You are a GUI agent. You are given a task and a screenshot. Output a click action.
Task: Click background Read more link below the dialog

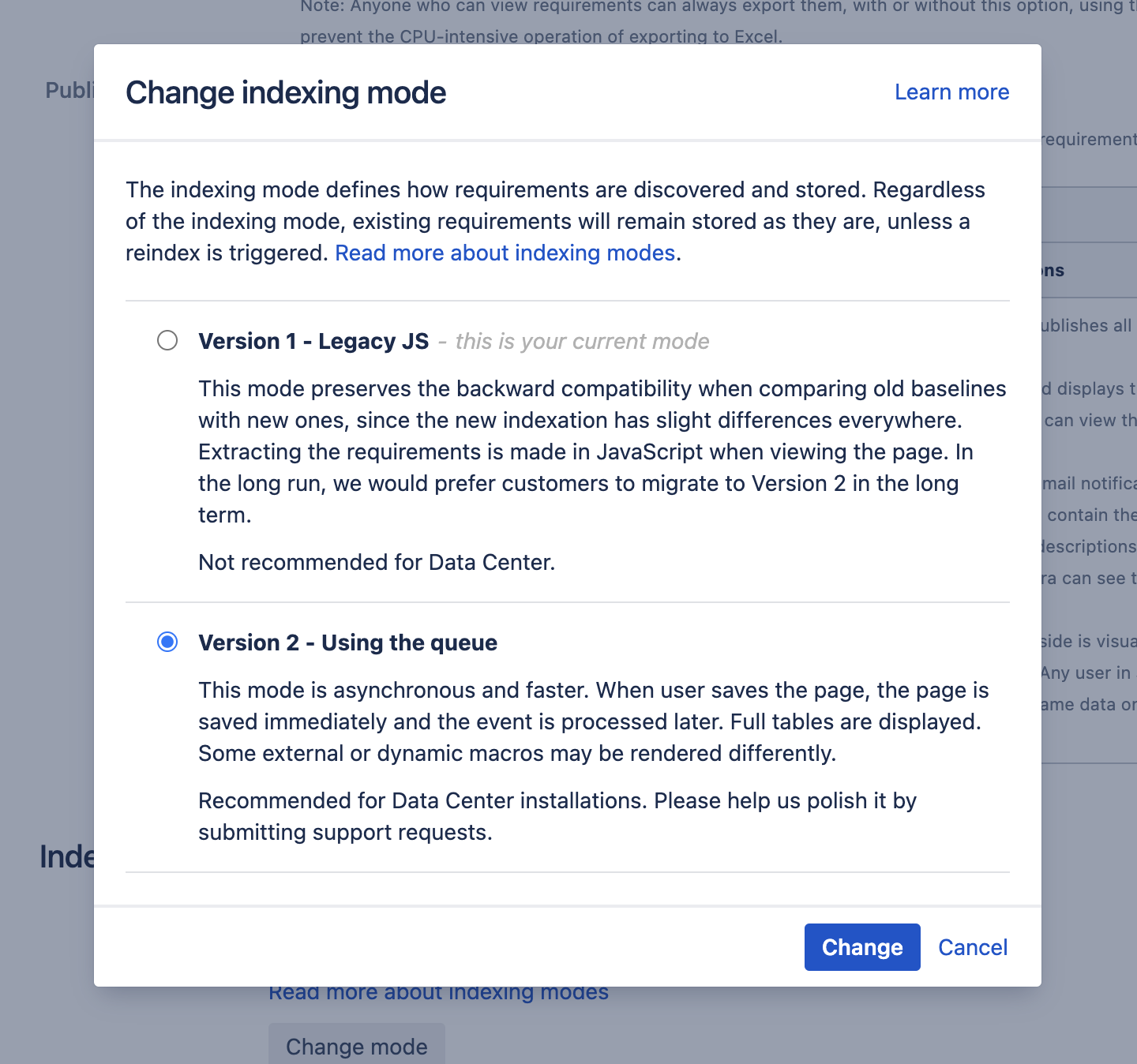(438, 994)
